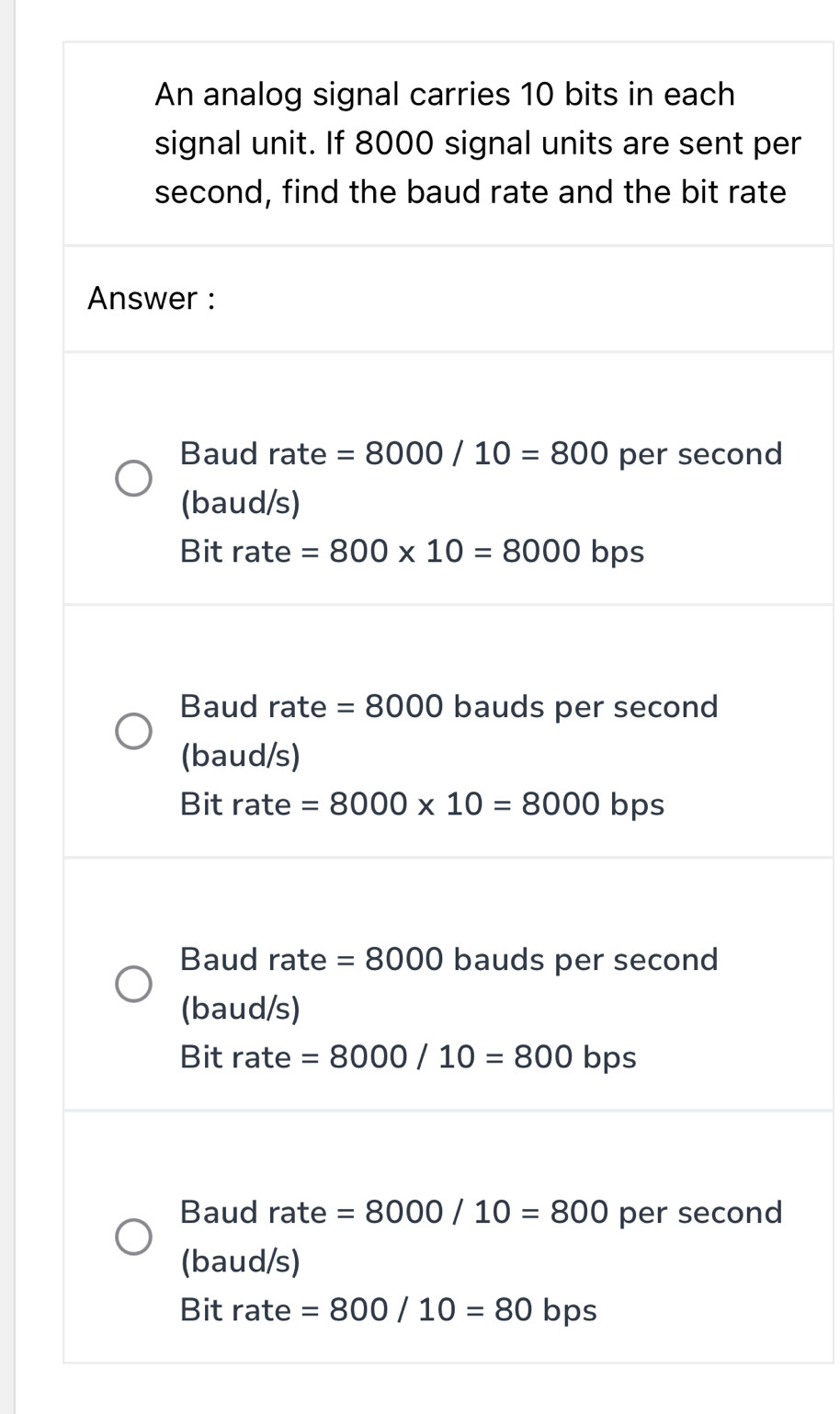Click "(baud/s)" above "8000 x 10 = 8000 bps"
Screen dimensions: 840x1414
(x=240, y=756)
